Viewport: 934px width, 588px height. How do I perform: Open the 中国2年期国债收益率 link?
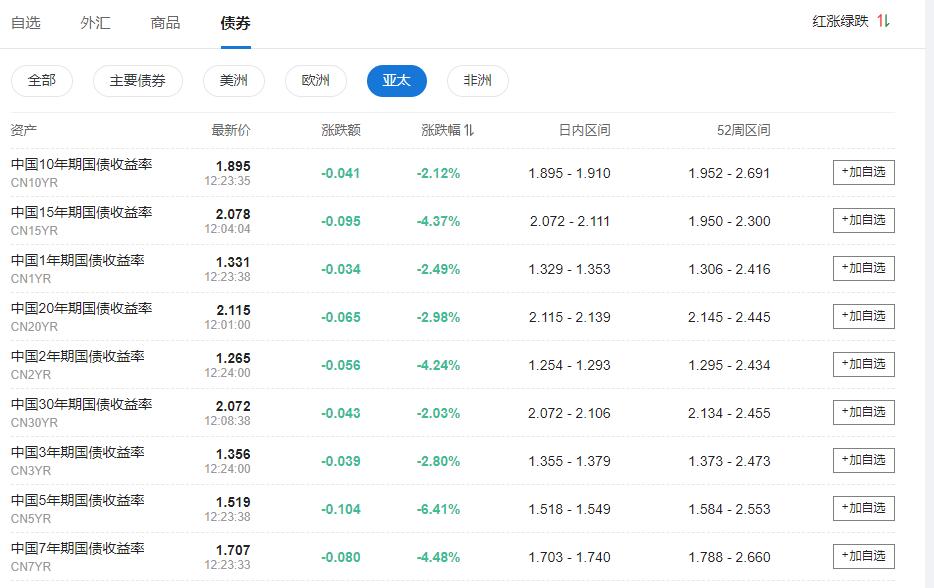coord(77,357)
